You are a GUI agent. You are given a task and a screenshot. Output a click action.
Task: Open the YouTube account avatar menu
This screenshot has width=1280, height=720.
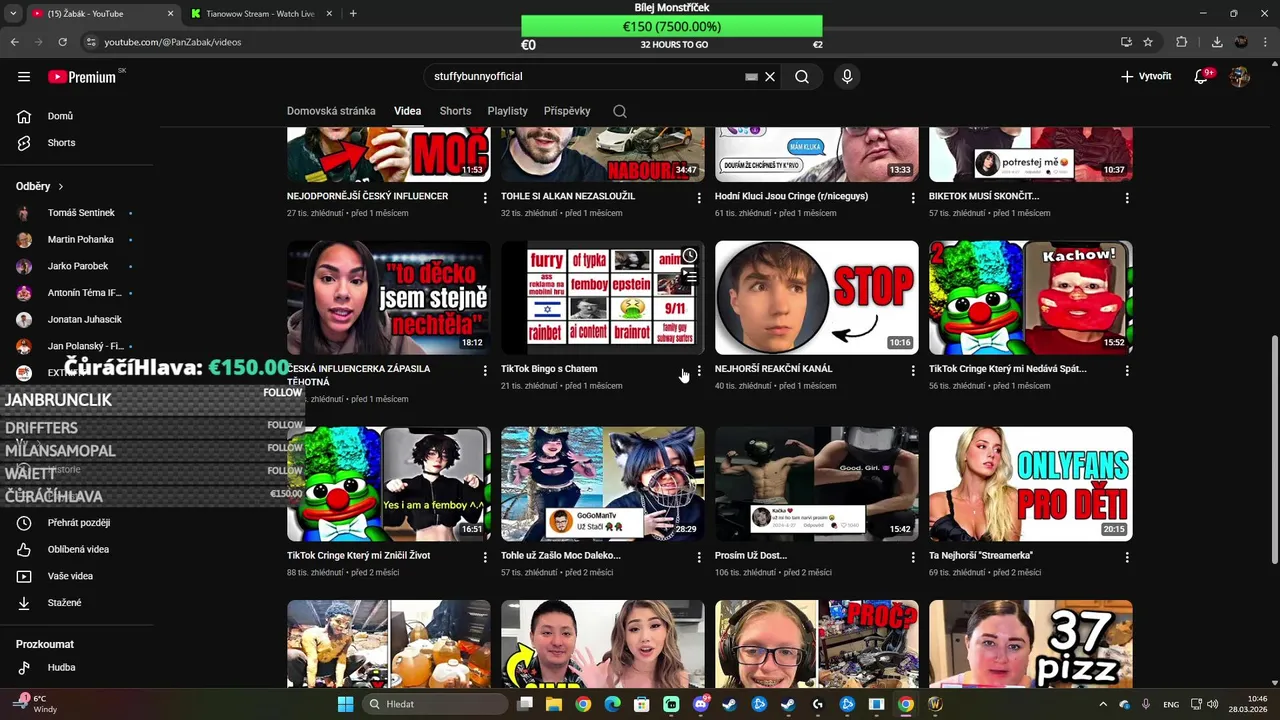(x=1240, y=76)
